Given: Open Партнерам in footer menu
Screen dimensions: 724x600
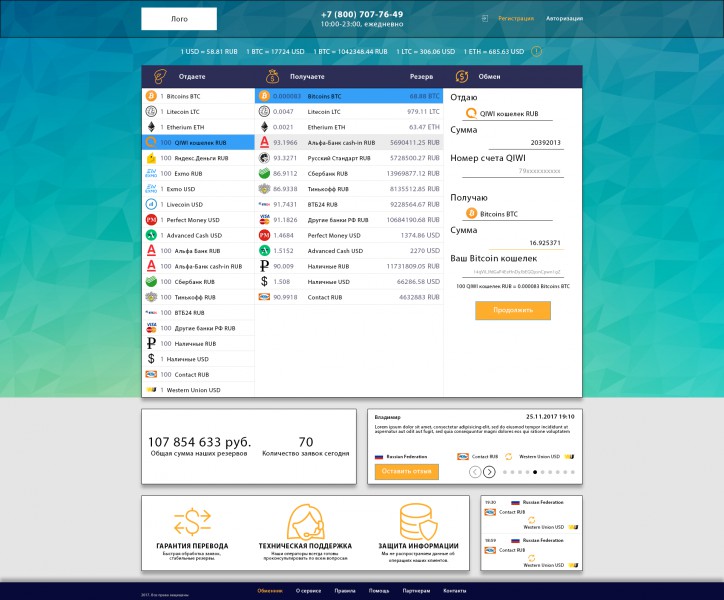Looking at the screenshot, I should coord(416,591).
